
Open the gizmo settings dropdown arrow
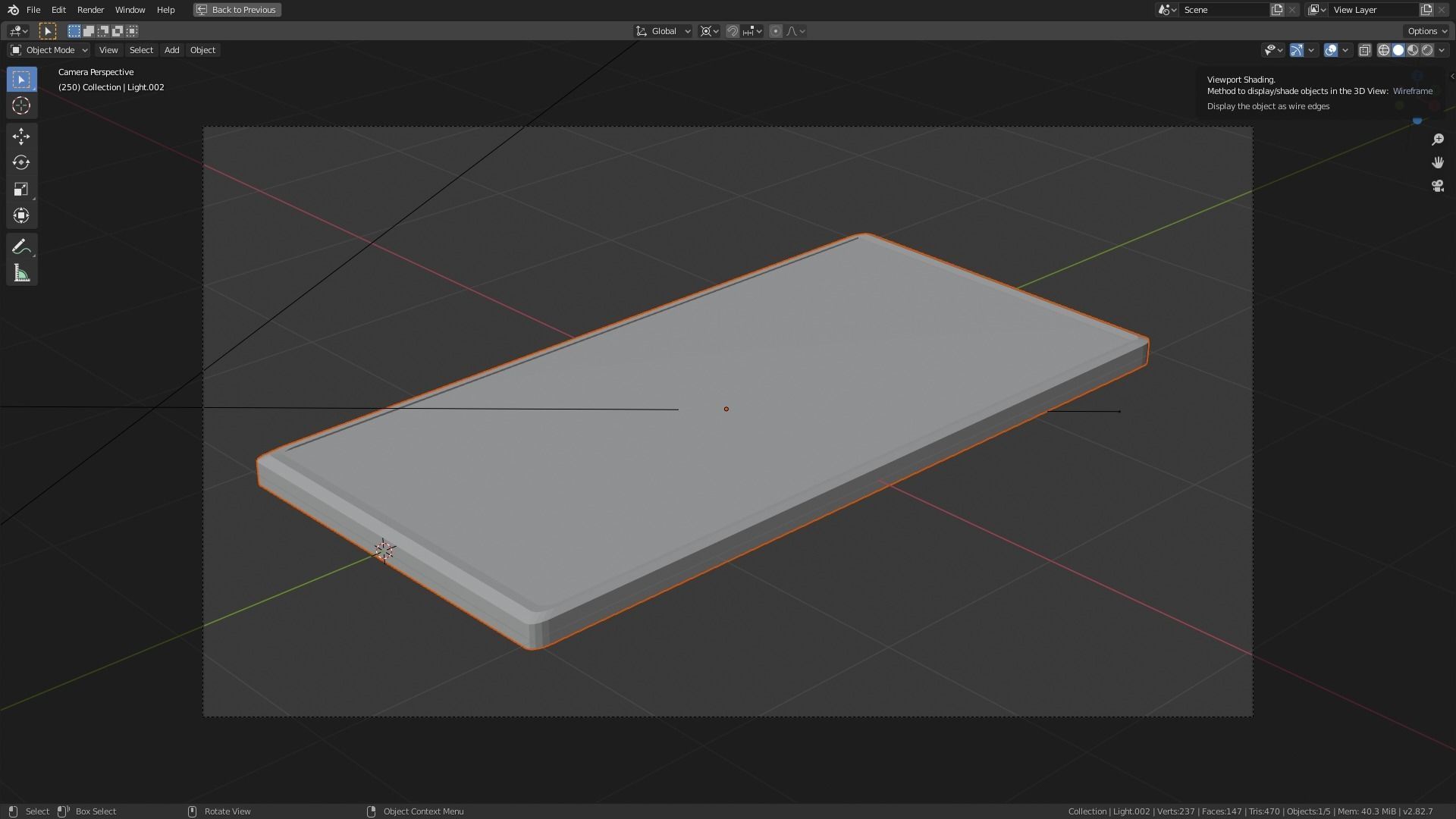1311,50
